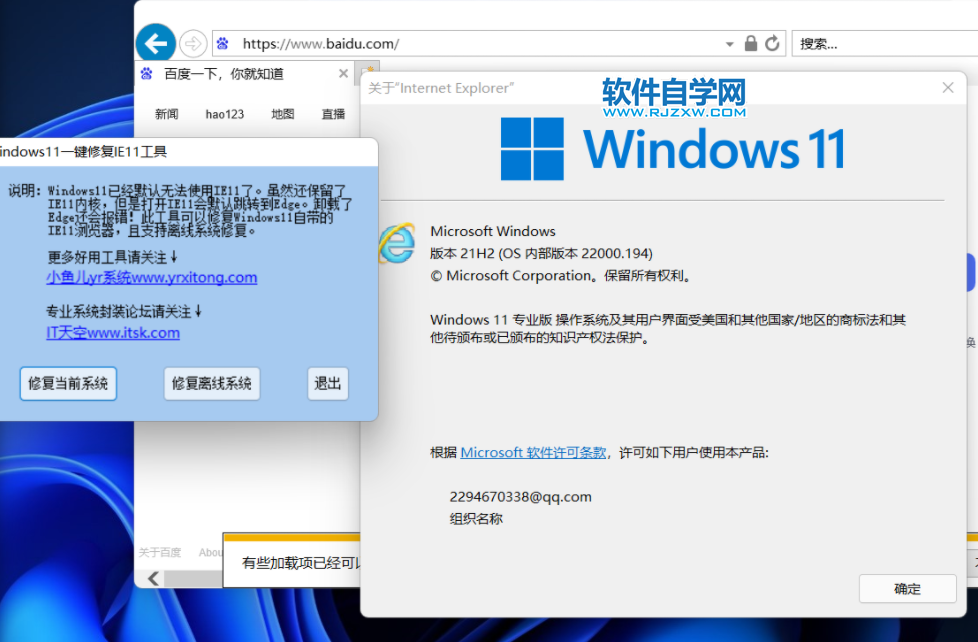Click the 关于百度 footer link
Screen dimensions: 978x642
point(160,553)
